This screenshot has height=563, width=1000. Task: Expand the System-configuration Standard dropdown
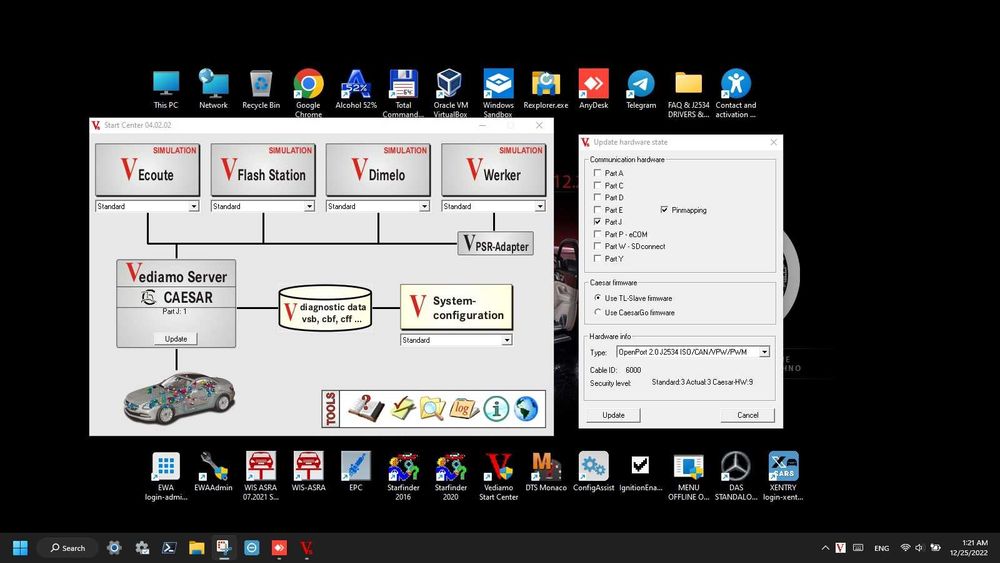[506, 340]
